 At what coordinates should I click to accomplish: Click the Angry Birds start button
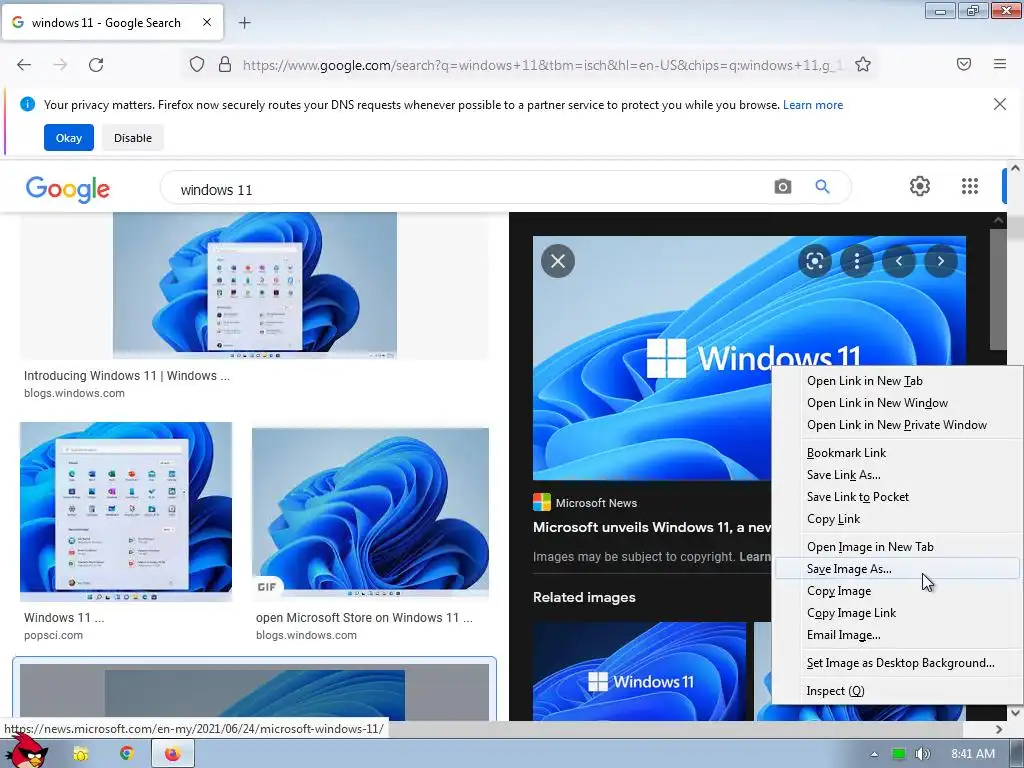(x=27, y=751)
